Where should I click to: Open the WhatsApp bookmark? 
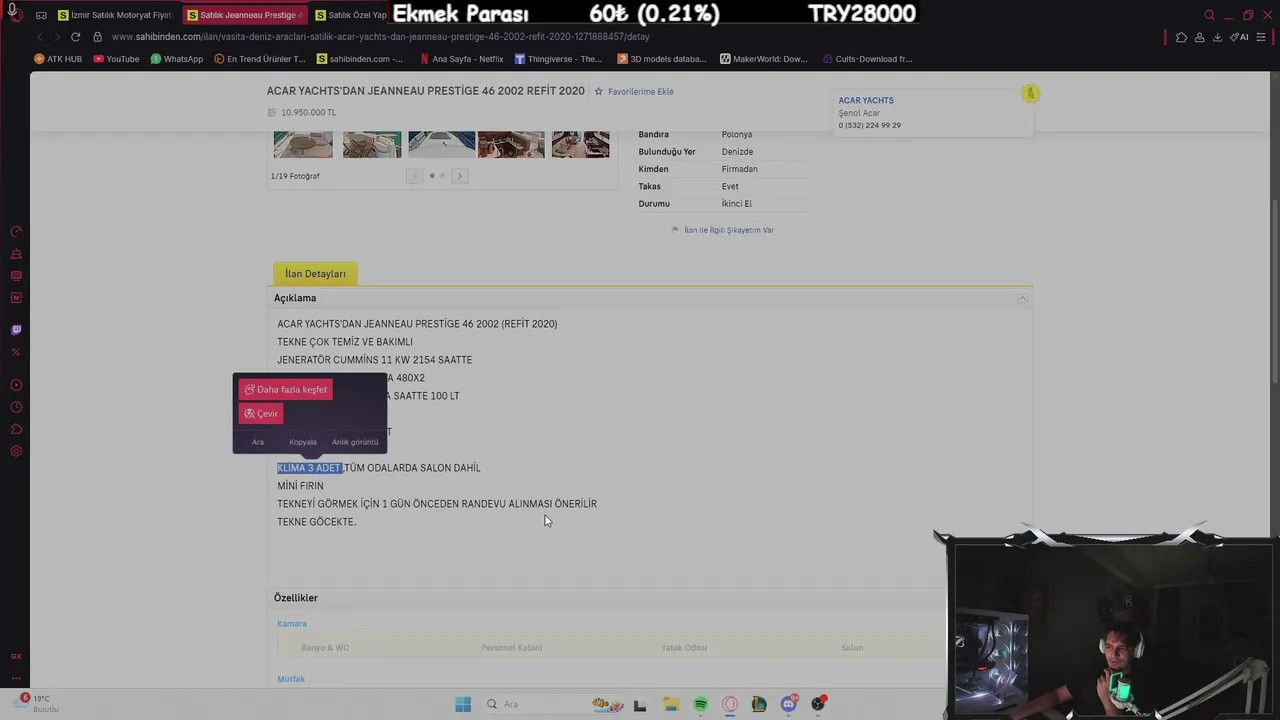(x=177, y=59)
